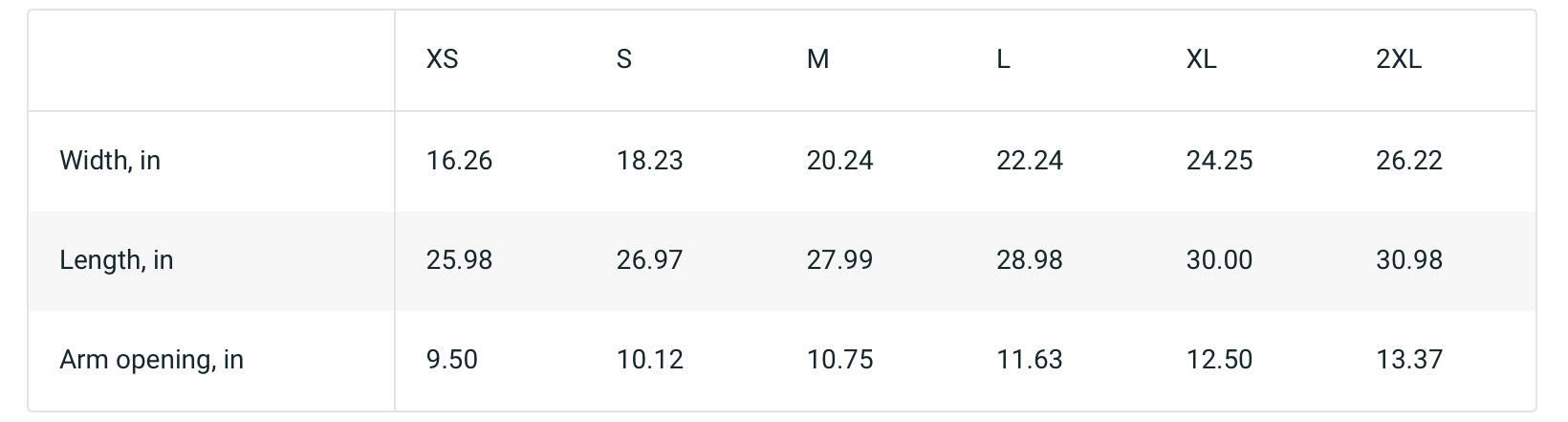Image resolution: width=1568 pixels, height=422 pixels.
Task: Select the 2XL size column header
Action: click(1399, 59)
